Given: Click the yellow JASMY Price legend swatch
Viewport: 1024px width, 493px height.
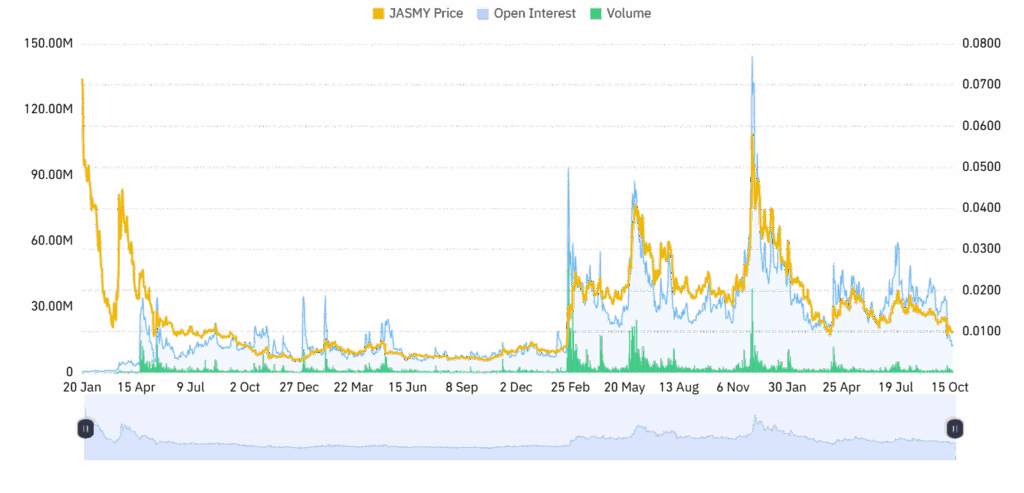Looking at the screenshot, I should 377,14.
